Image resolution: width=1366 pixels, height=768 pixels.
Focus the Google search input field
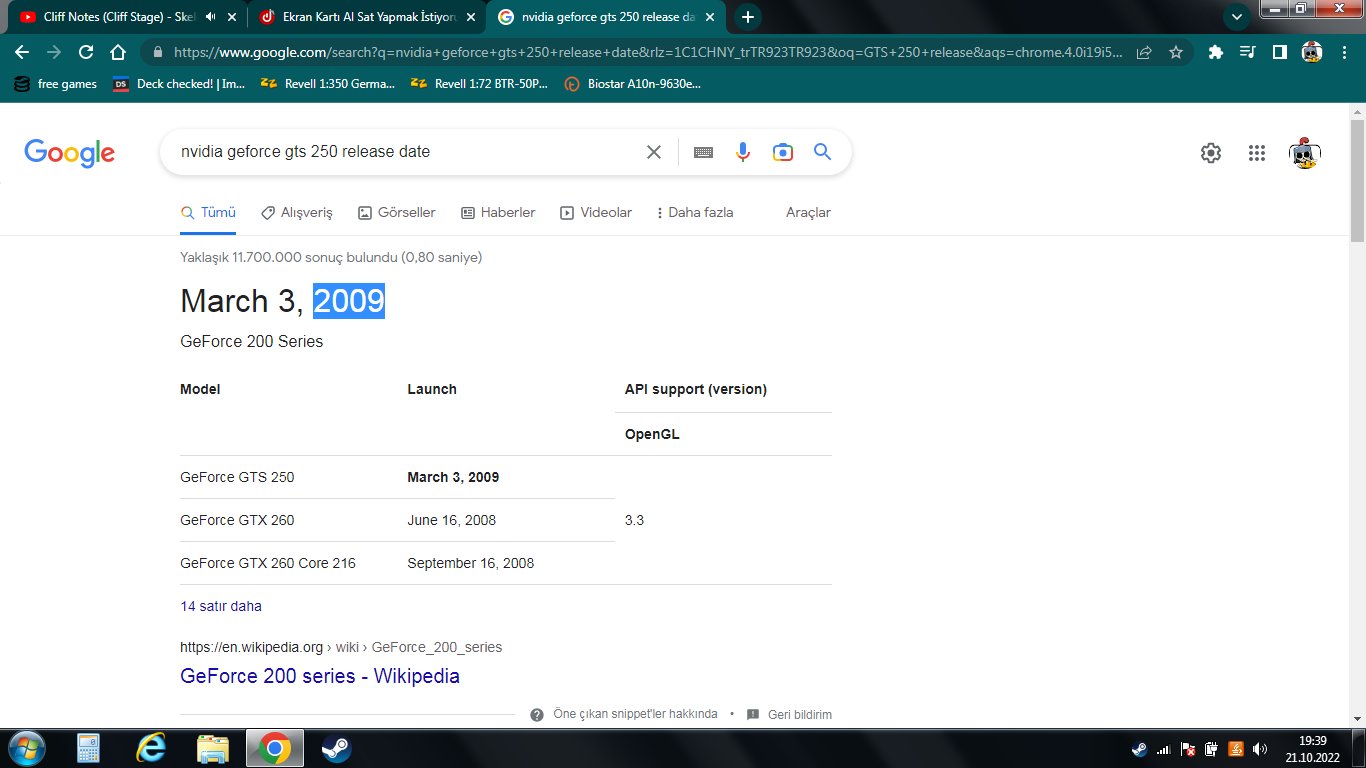(407, 152)
